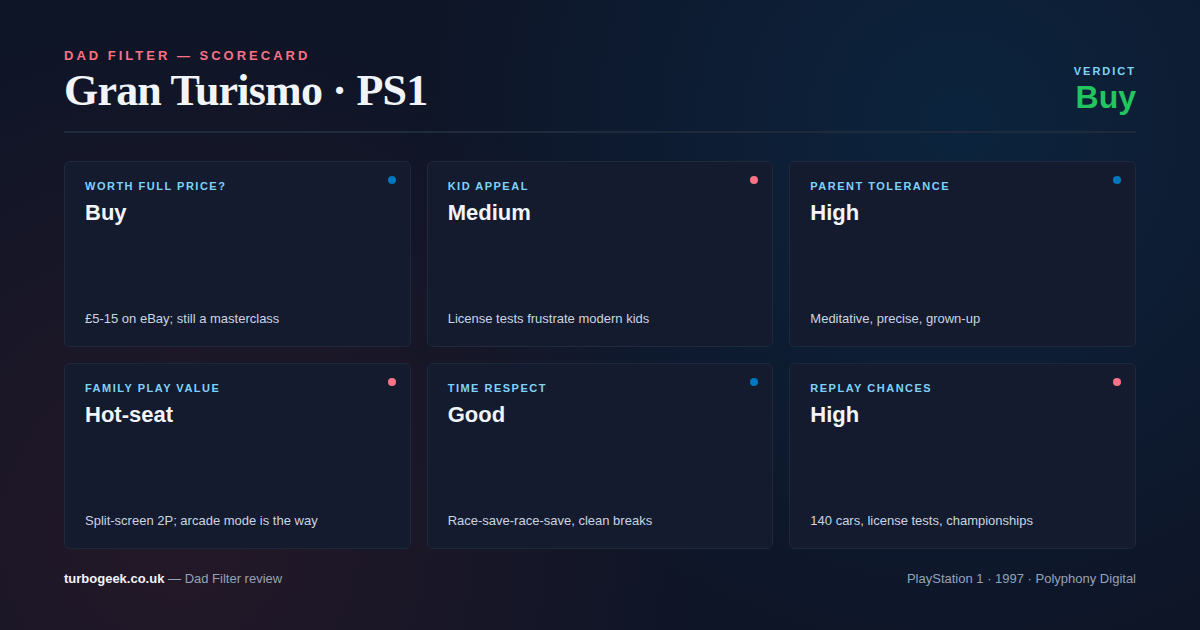Viewport: 1200px width, 630px height.
Task: Open the turbogeek.co.uk link in footer
Action: tap(114, 578)
